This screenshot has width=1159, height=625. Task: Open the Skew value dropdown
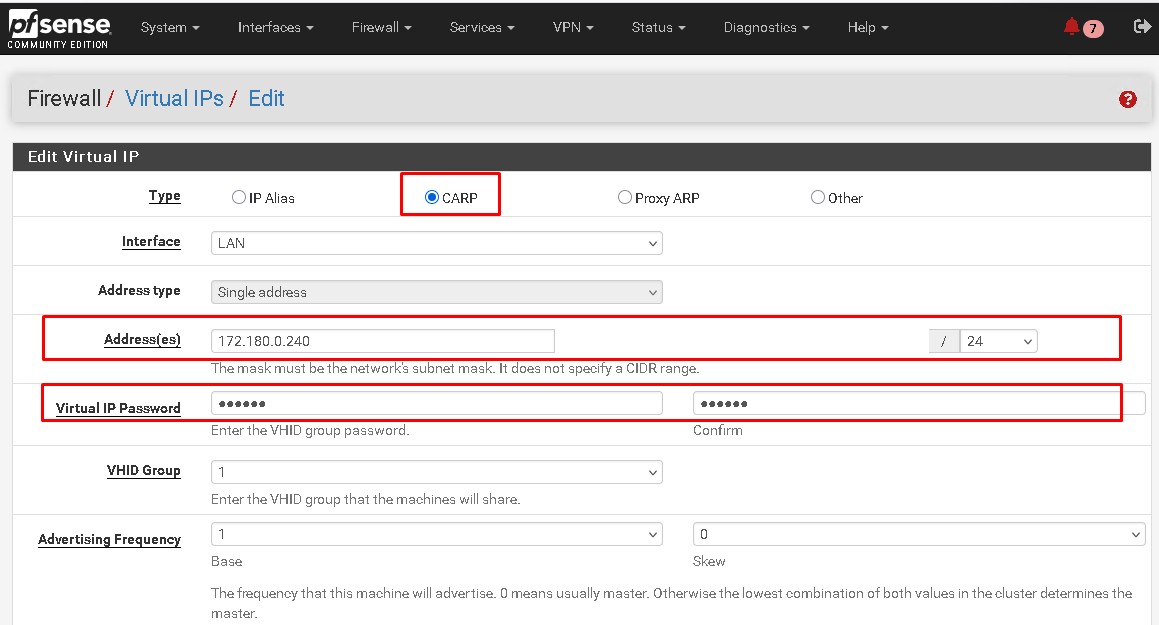(918, 535)
